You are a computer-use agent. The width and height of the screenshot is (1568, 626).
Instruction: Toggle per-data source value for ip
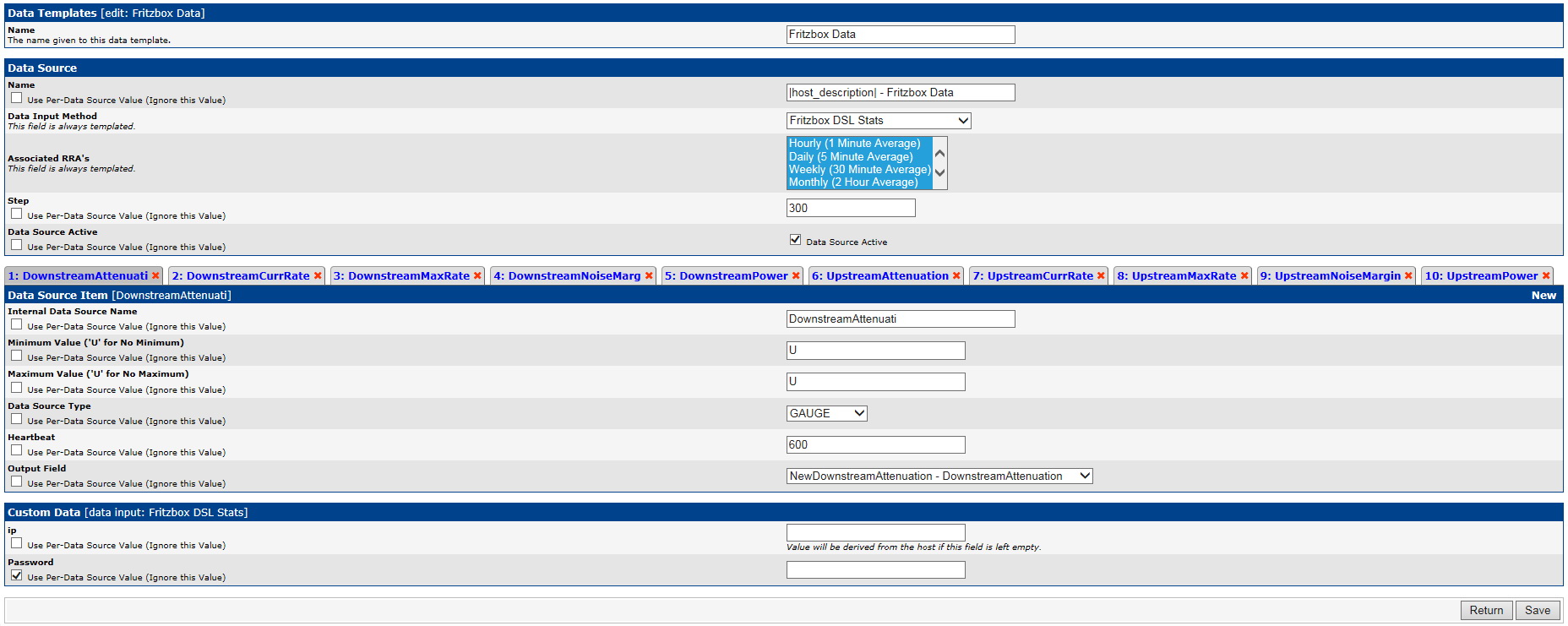click(x=16, y=543)
